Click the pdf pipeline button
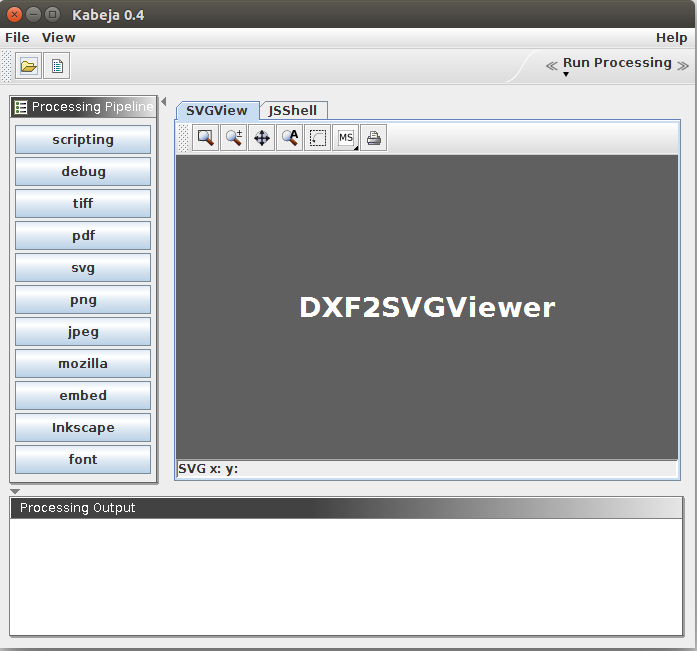This screenshot has width=697, height=651. click(x=83, y=235)
